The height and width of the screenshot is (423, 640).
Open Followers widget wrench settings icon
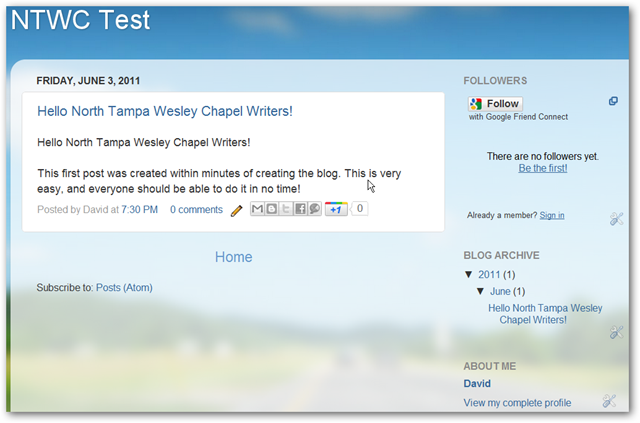(616, 219)
